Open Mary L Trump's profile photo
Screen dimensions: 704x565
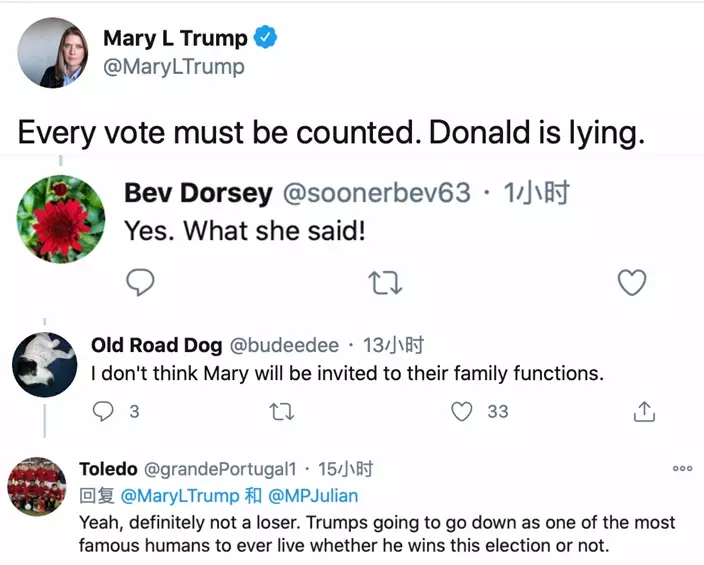pos(54,52)
